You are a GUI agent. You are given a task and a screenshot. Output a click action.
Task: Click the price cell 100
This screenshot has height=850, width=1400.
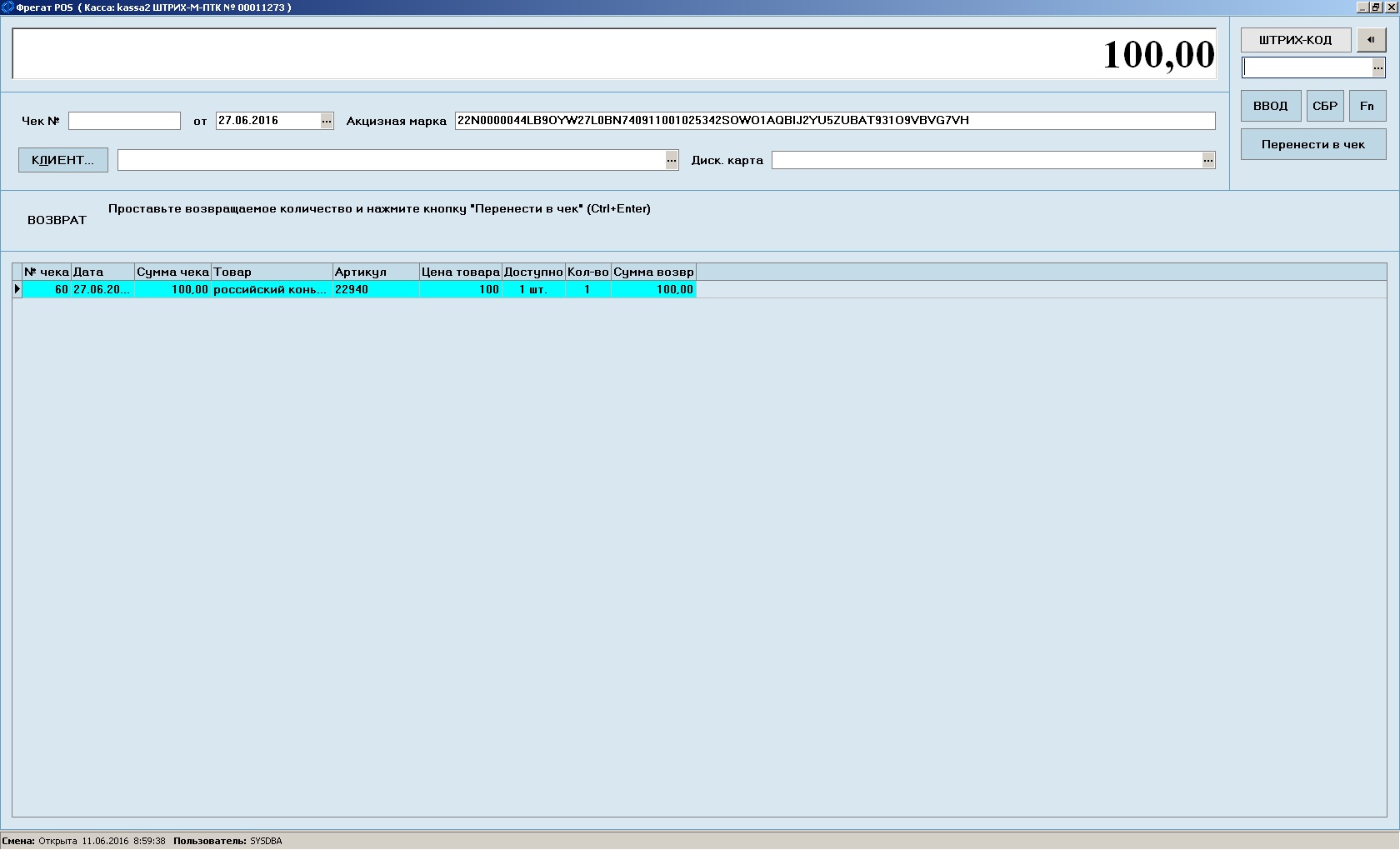[461, 289]
